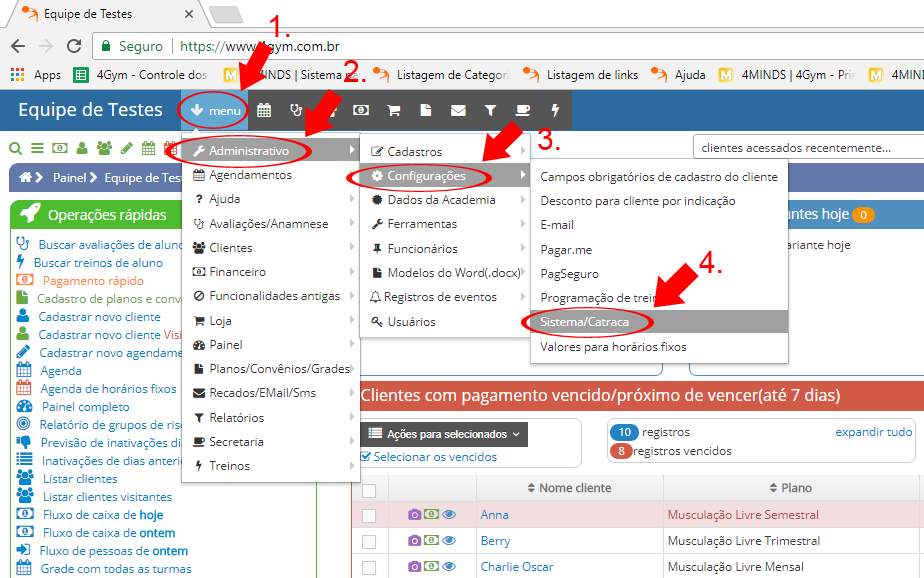Choose 'PagSeguro' from the Configurações submenu
Viewport: 924px width, 578px height.
pos(569,273)
